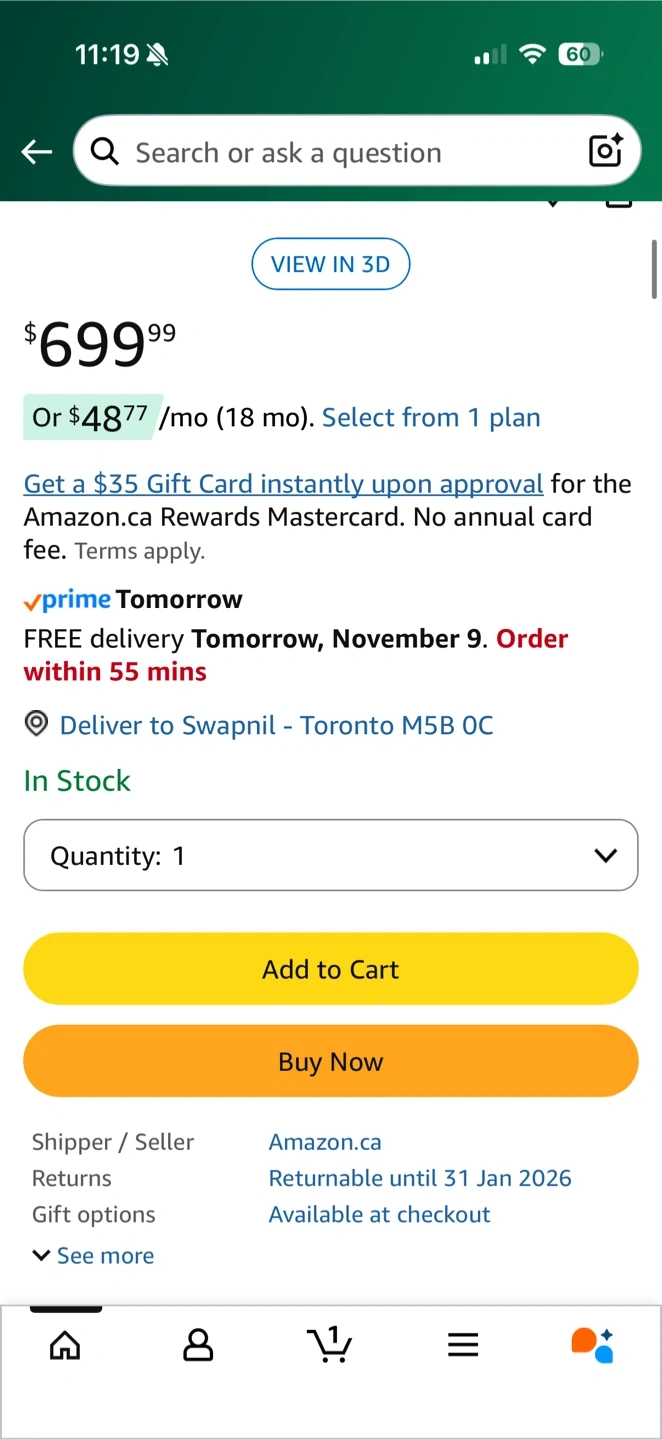Open camera lens search icon
The image size is (662, 1440).
606,151
